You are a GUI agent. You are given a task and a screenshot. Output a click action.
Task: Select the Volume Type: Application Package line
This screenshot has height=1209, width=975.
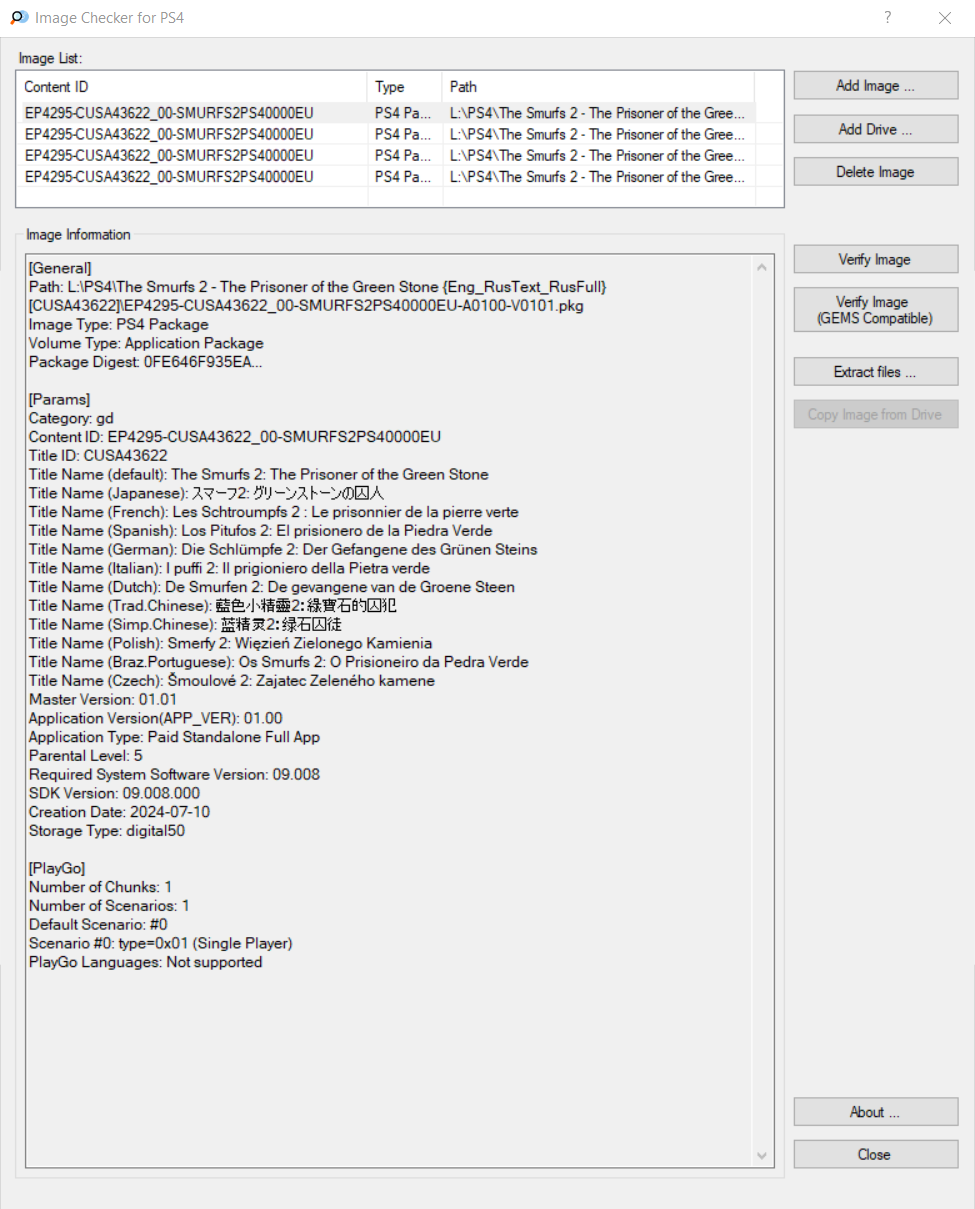[146, 343]
